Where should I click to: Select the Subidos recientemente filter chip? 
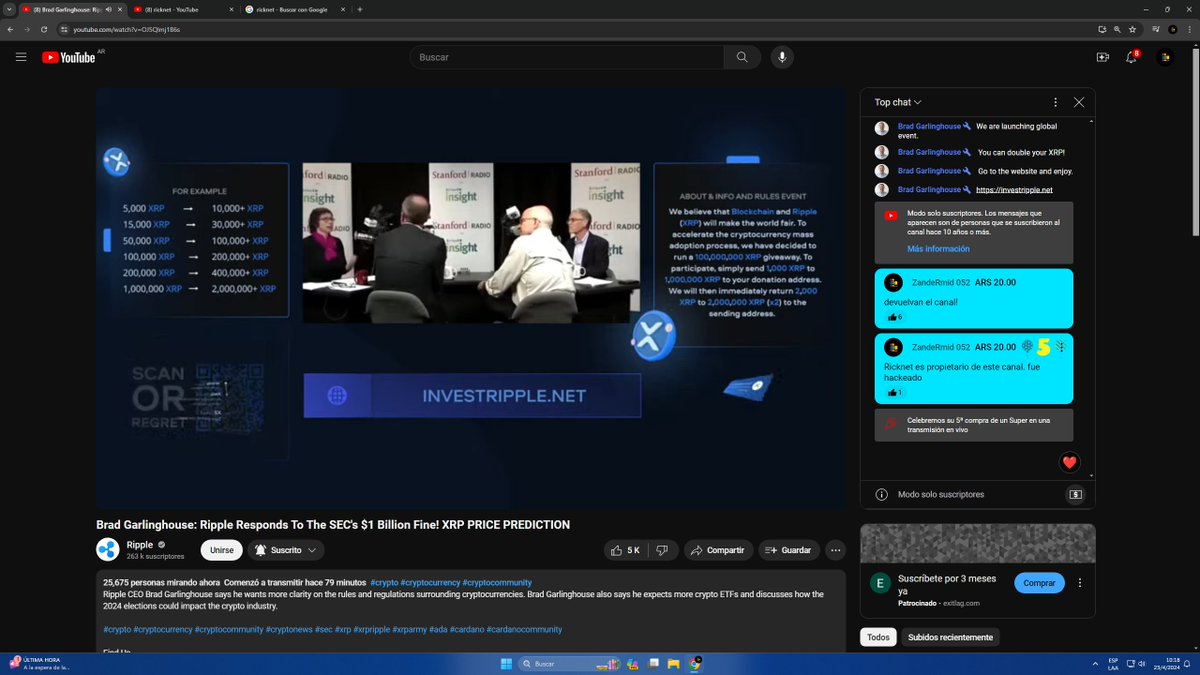[950, 637]
